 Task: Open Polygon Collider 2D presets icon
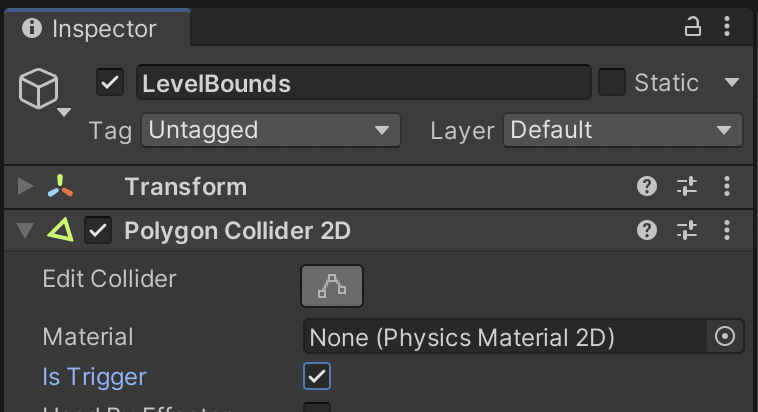click(687, 231)
